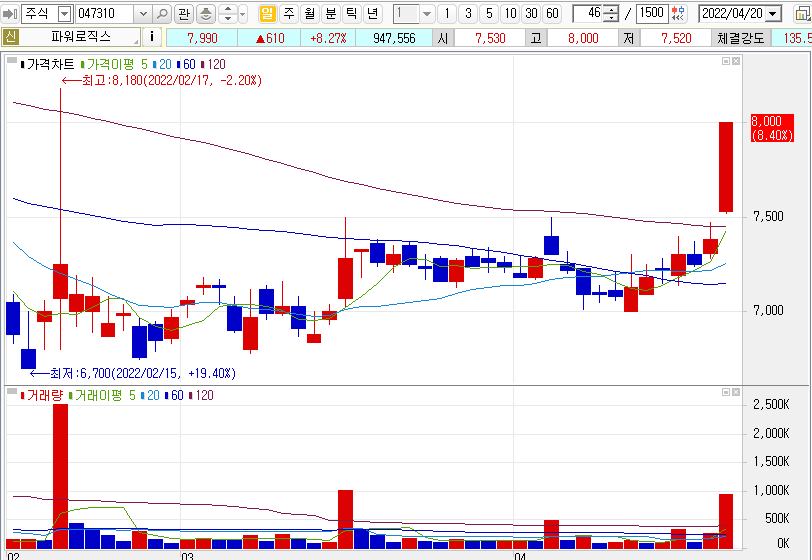The height and width of the screenshot is (560, 812).
Task: Click the 20 volume average legend
Action: pos(150,396)
